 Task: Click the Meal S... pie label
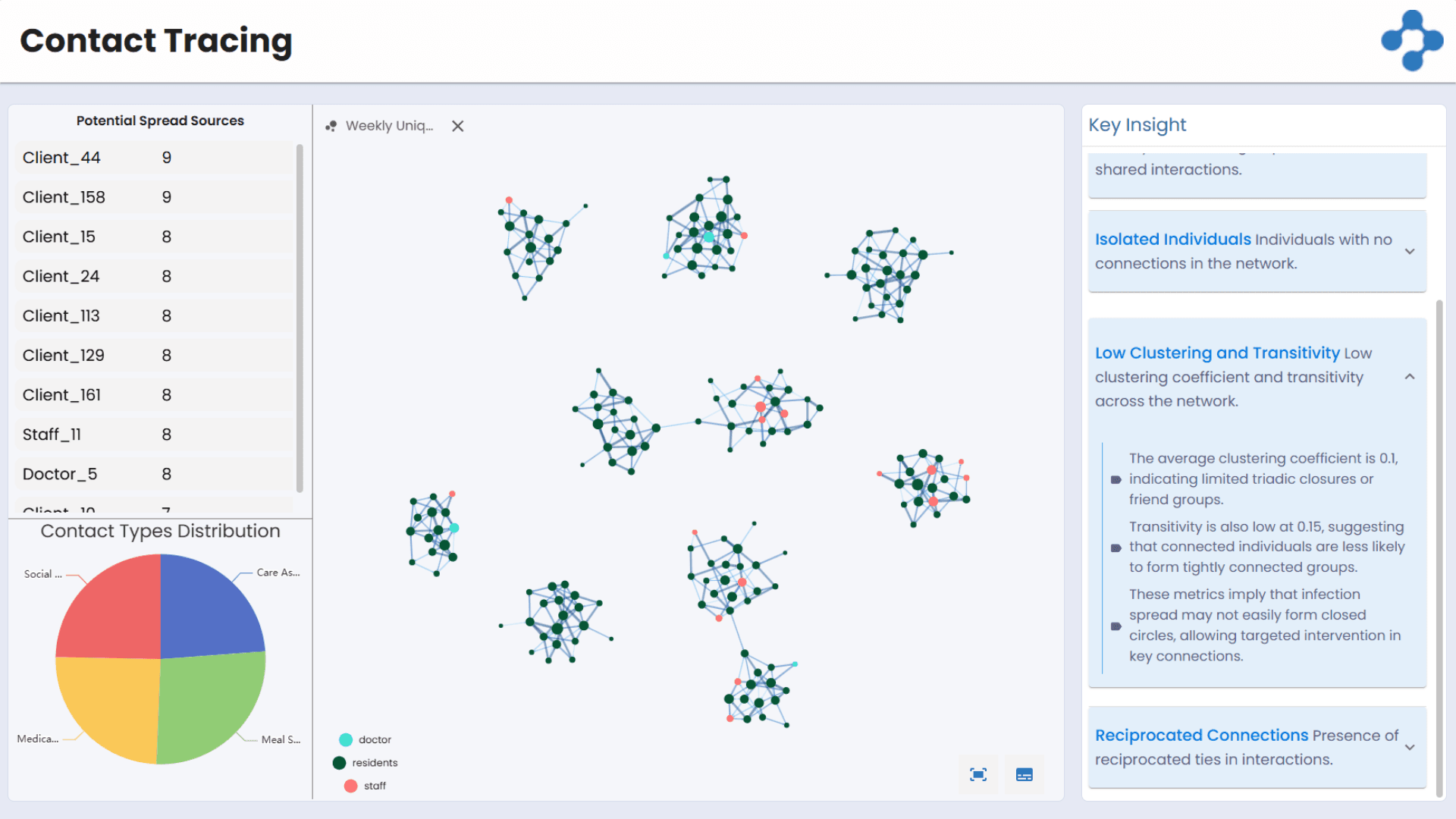tap(281, 739)
